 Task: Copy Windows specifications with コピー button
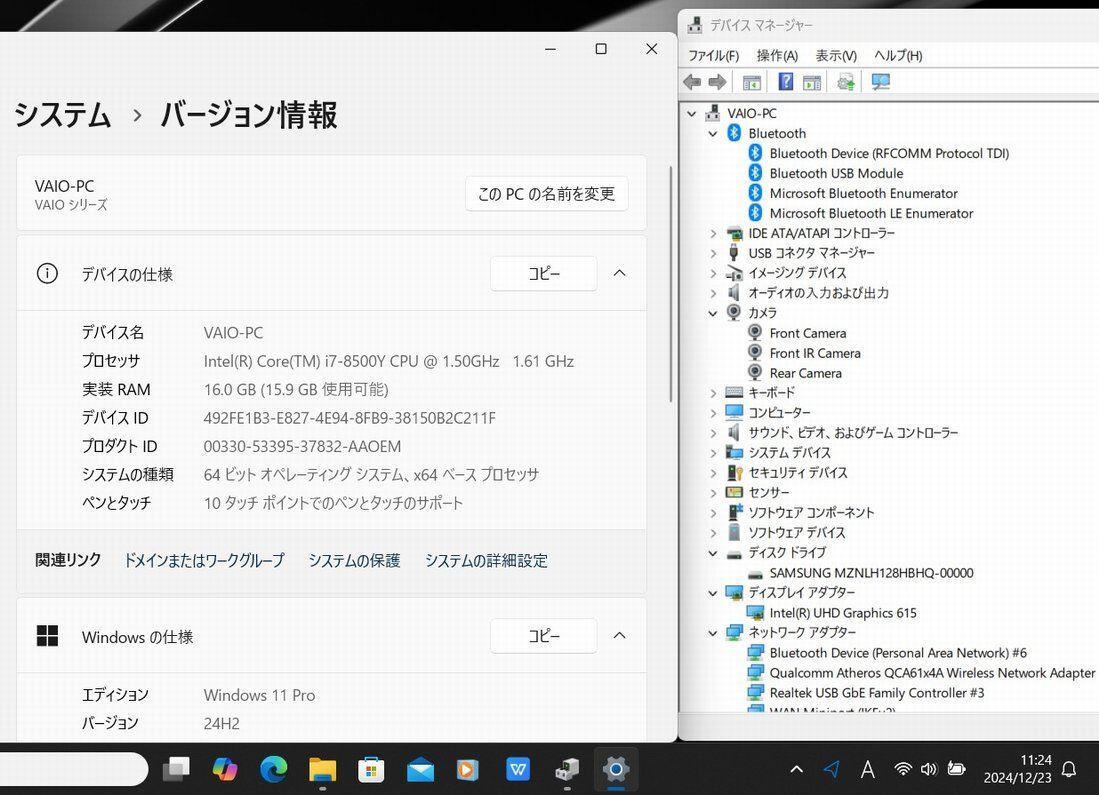click(544, 636)
